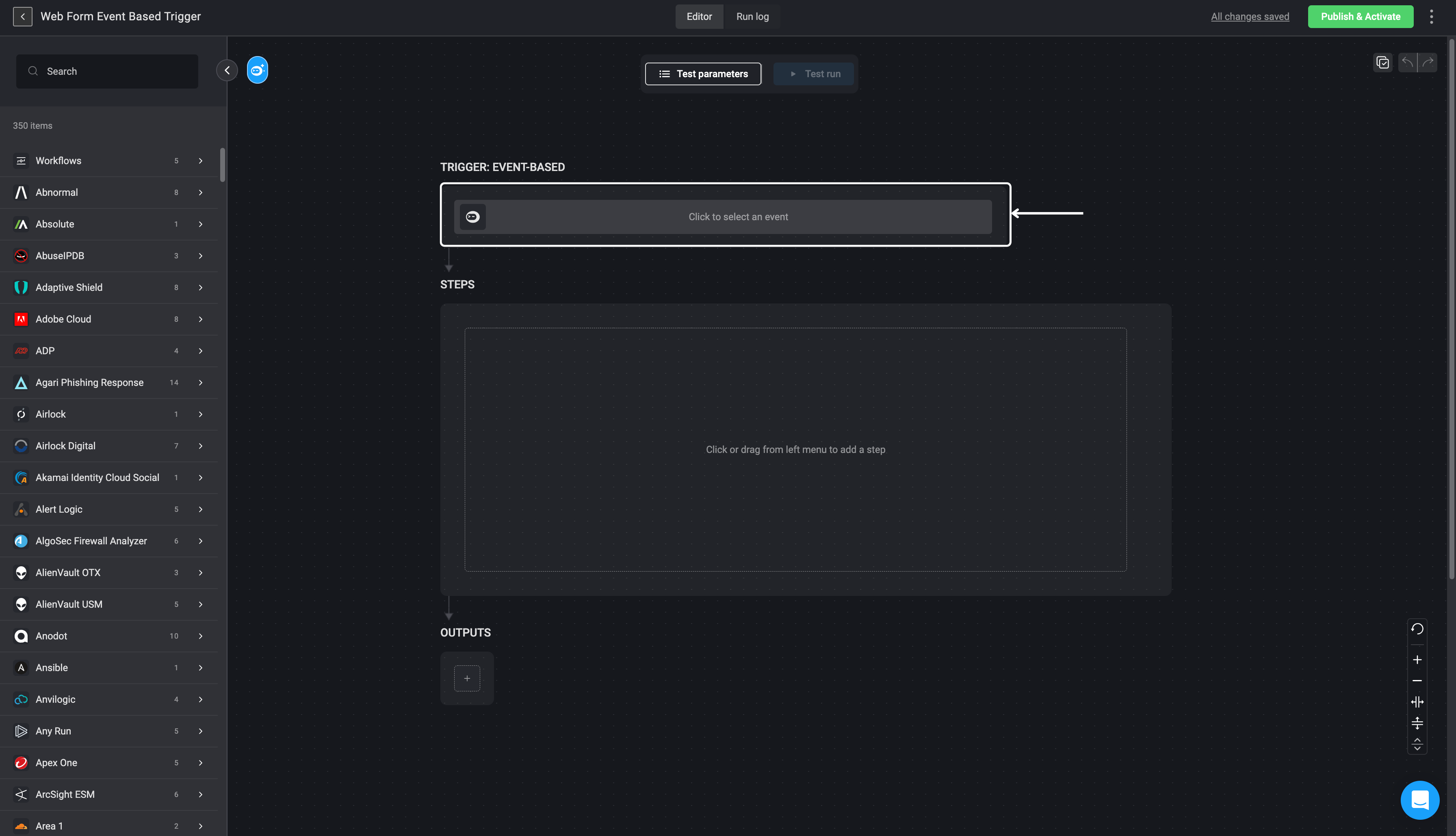
Task: Select the Anvilogic list item
Action: 109,700
